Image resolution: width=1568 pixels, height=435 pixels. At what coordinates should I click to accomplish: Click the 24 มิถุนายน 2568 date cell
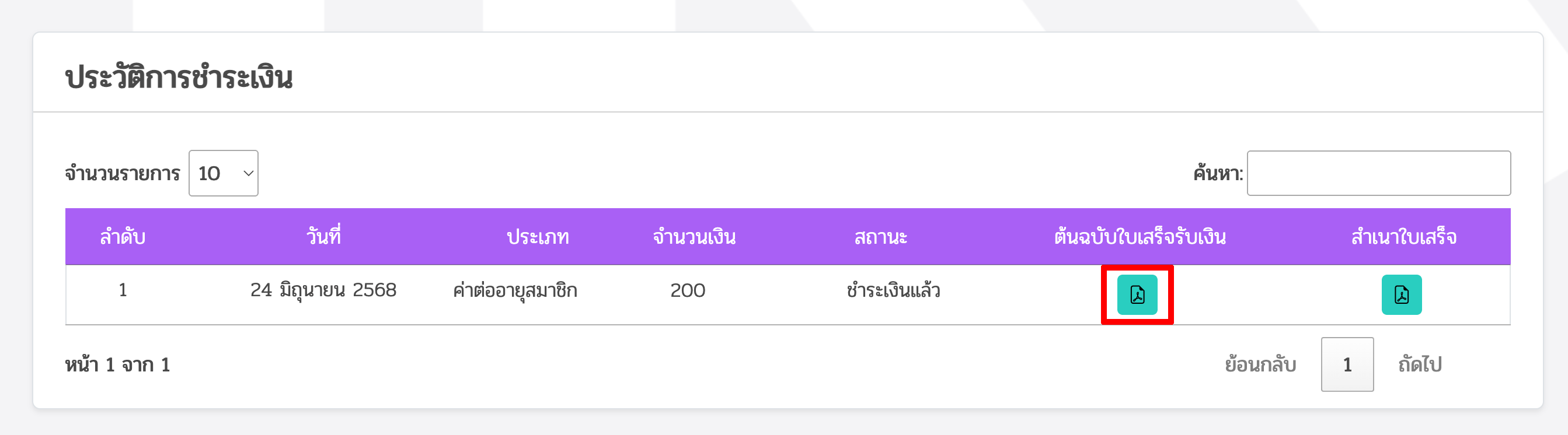click(323, 291)
